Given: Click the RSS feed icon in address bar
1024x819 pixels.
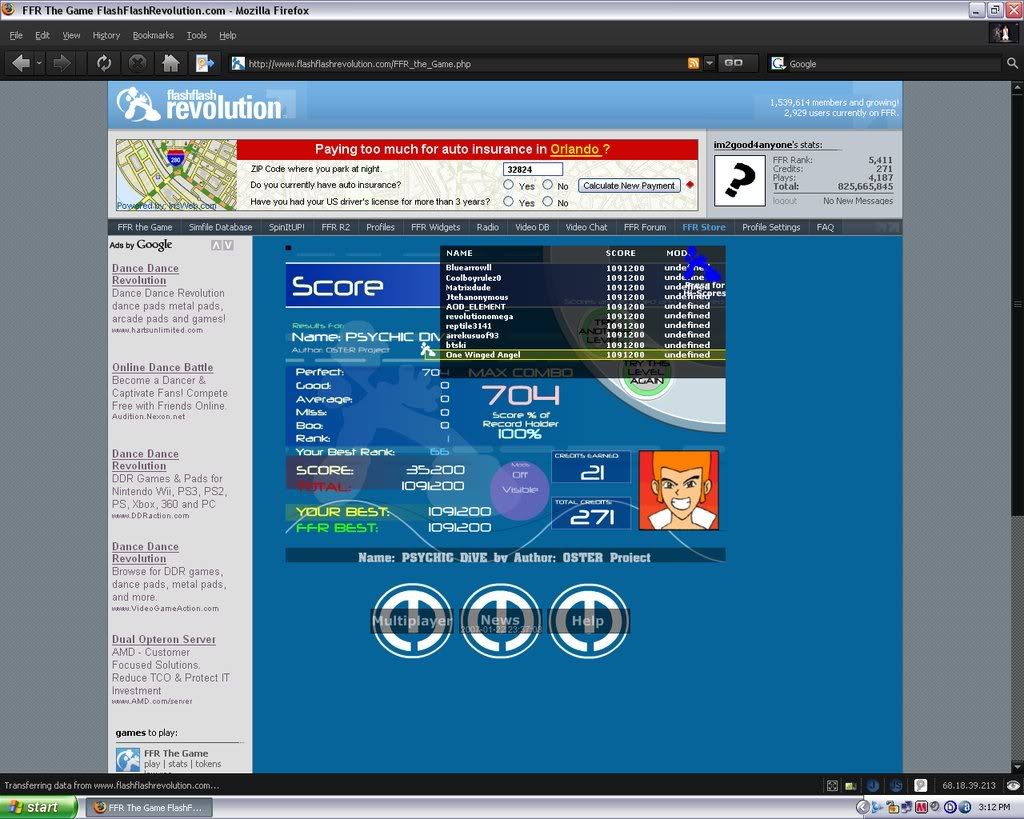Looking at the screenshot, I should (693, 63).
